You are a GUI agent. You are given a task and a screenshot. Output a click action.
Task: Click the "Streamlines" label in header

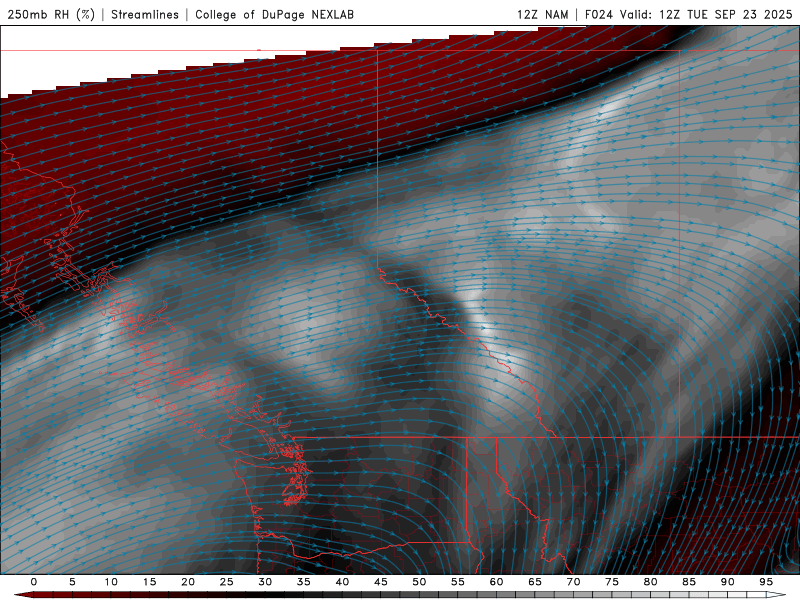tap(145, 14)
